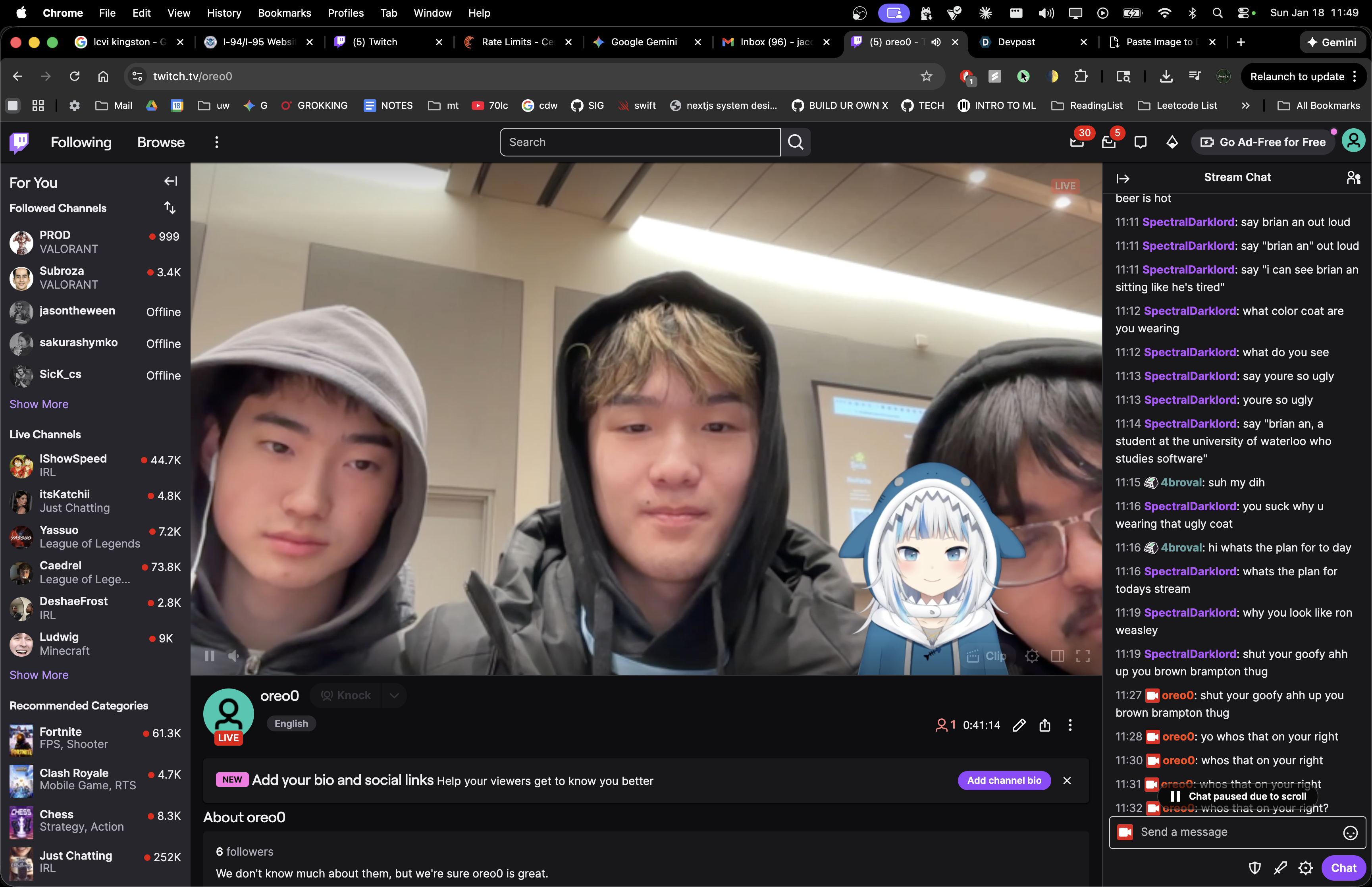The image size is (1372, 887).
Task: Open the Whispers chat bubble icon
Action: [1140, 142]
